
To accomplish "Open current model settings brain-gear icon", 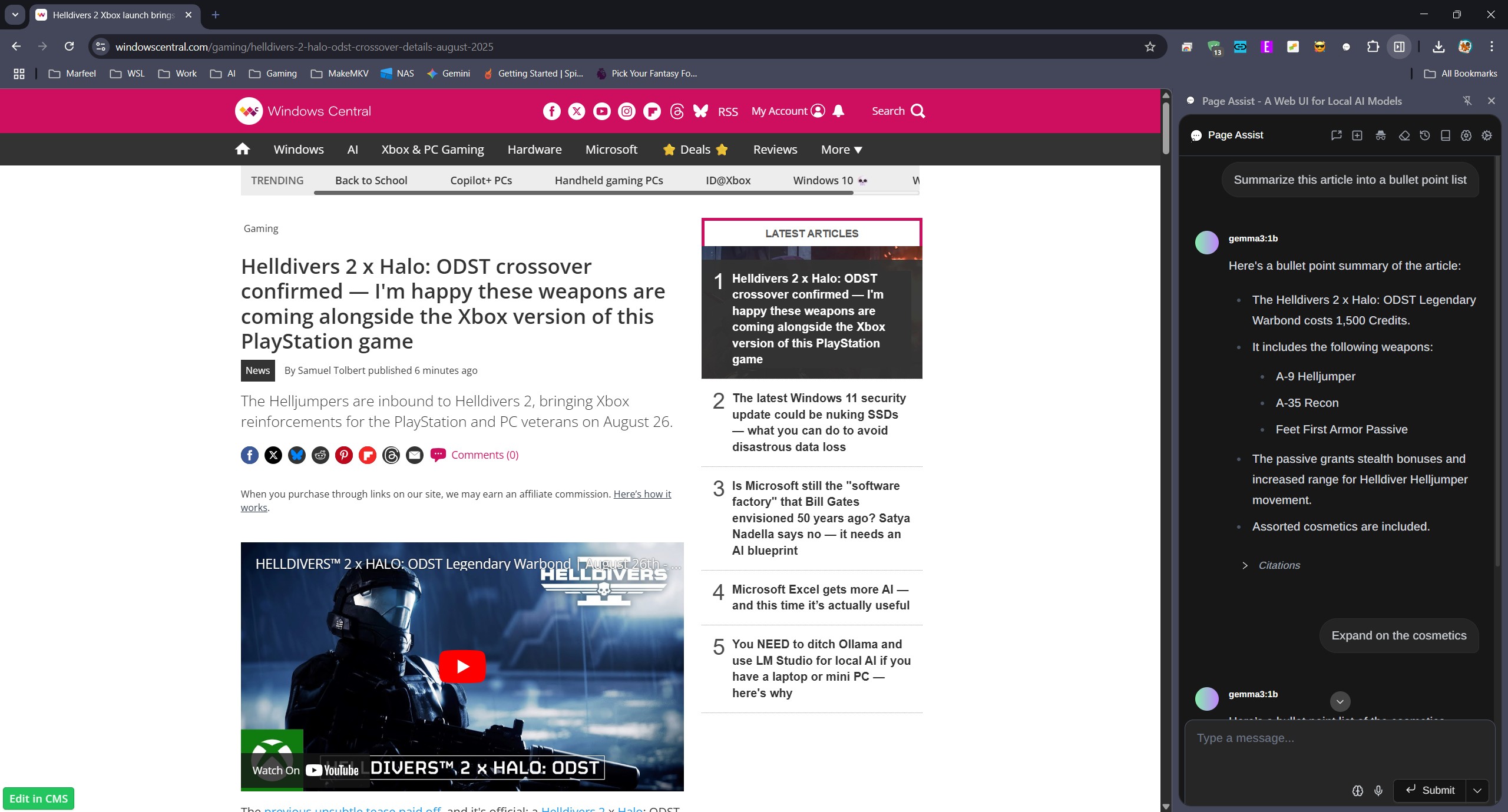I will (x=1466, y=135).
